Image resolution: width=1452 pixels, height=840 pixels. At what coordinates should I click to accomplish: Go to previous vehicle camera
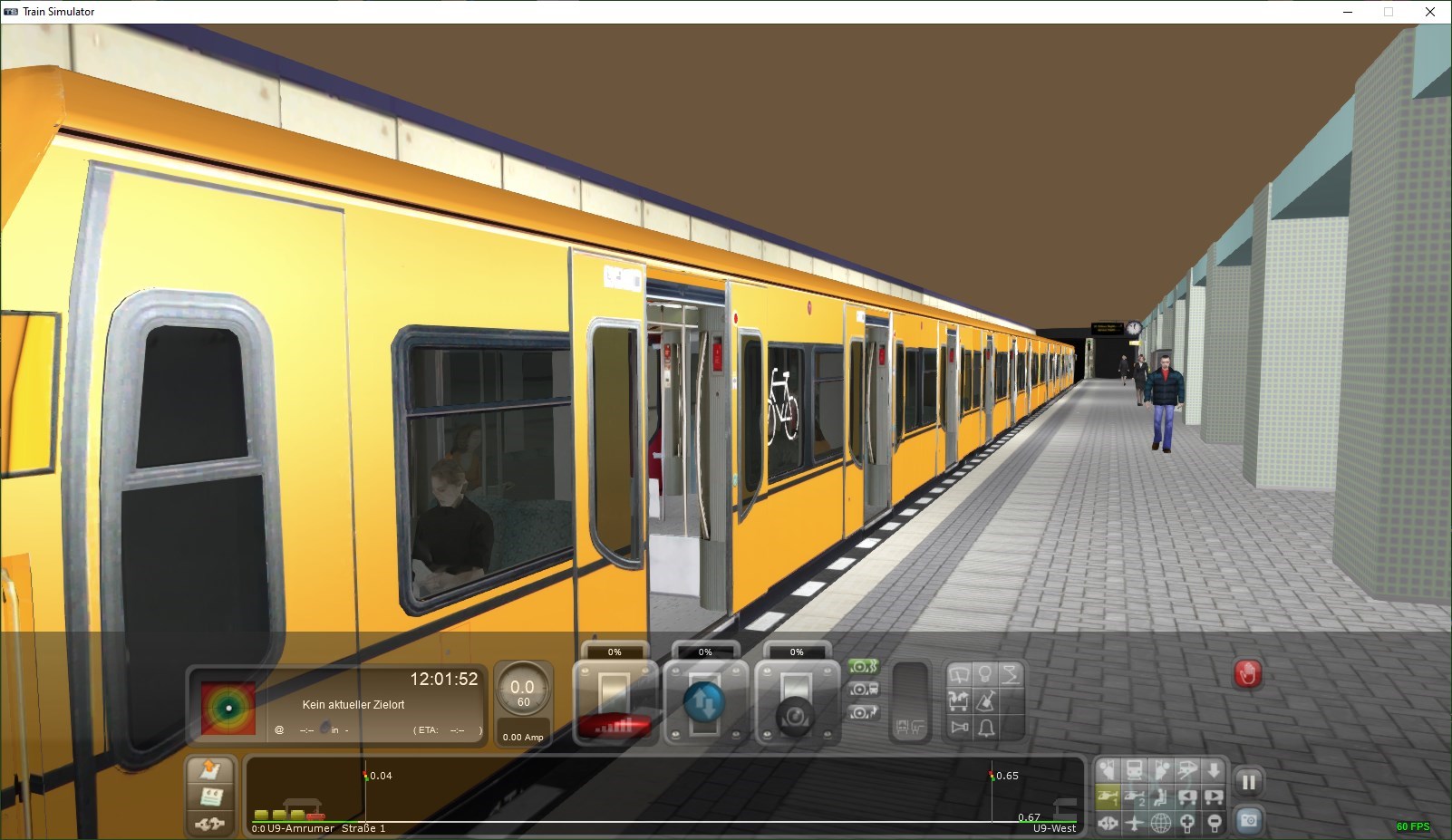[x=1186, y=797]
